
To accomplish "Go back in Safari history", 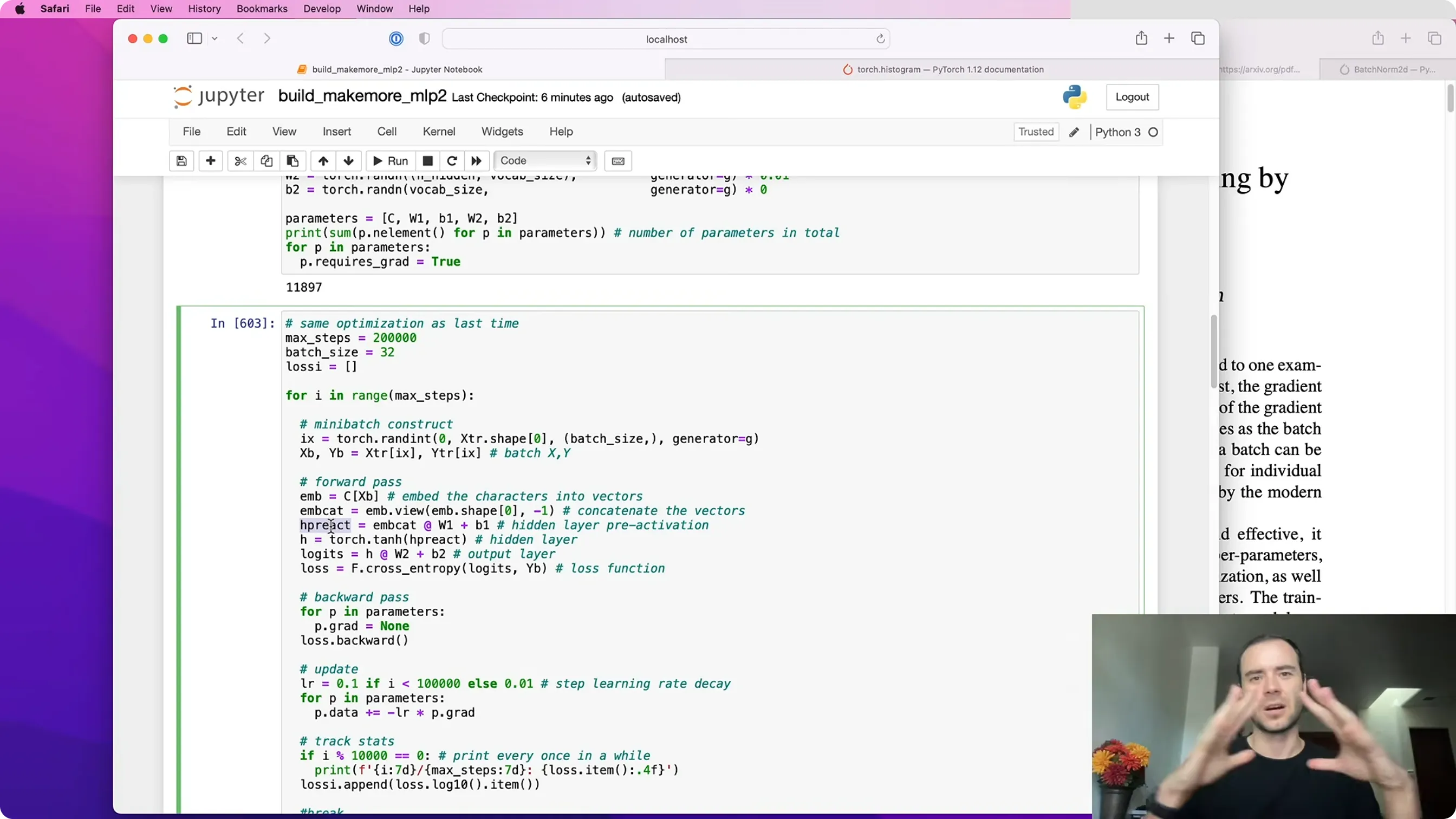I will (x=241, y=38).
